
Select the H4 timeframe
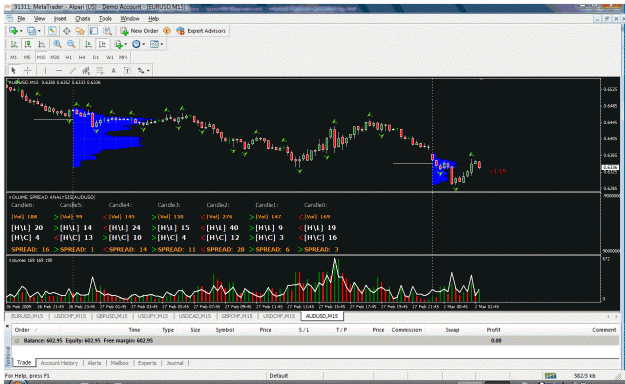[82, 57]
